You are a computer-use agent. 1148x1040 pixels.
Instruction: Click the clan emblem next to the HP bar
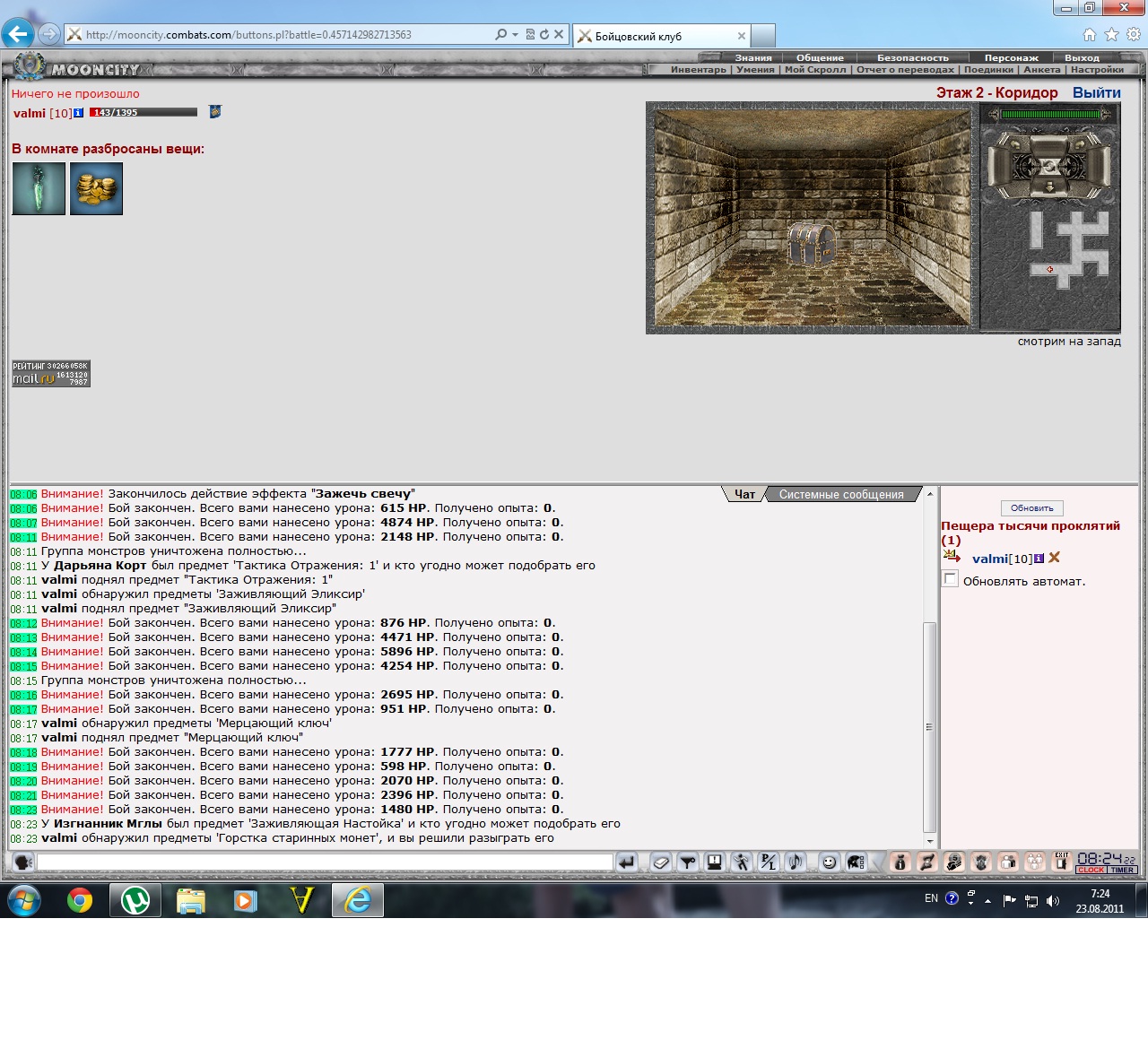click(x=215, y=112)
